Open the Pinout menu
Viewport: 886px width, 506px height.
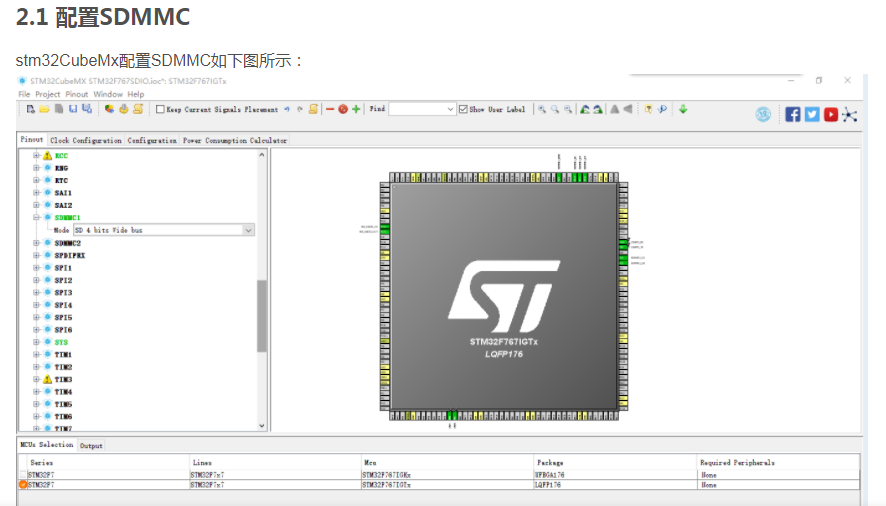click(x=76, y=94)
